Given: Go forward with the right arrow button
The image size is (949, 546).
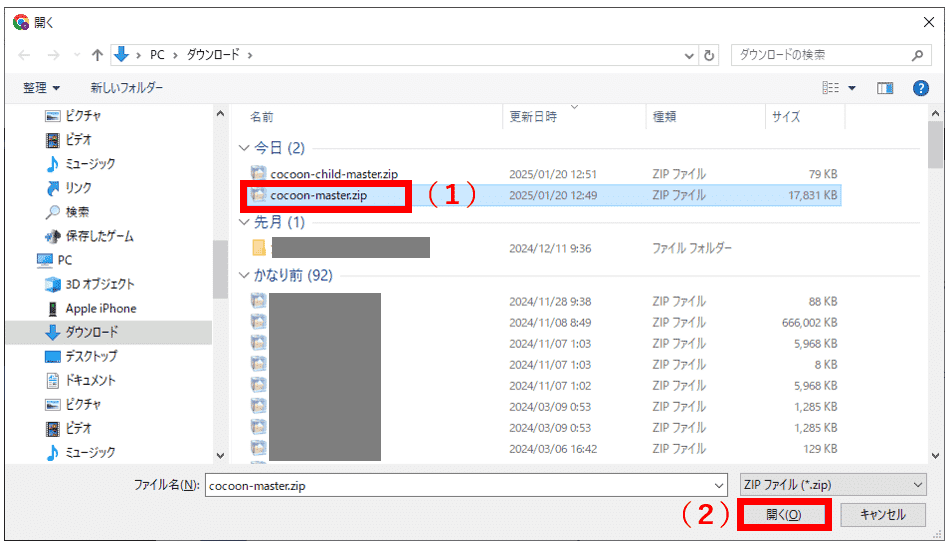Looking at the screenshot, I should click(54, 55).
